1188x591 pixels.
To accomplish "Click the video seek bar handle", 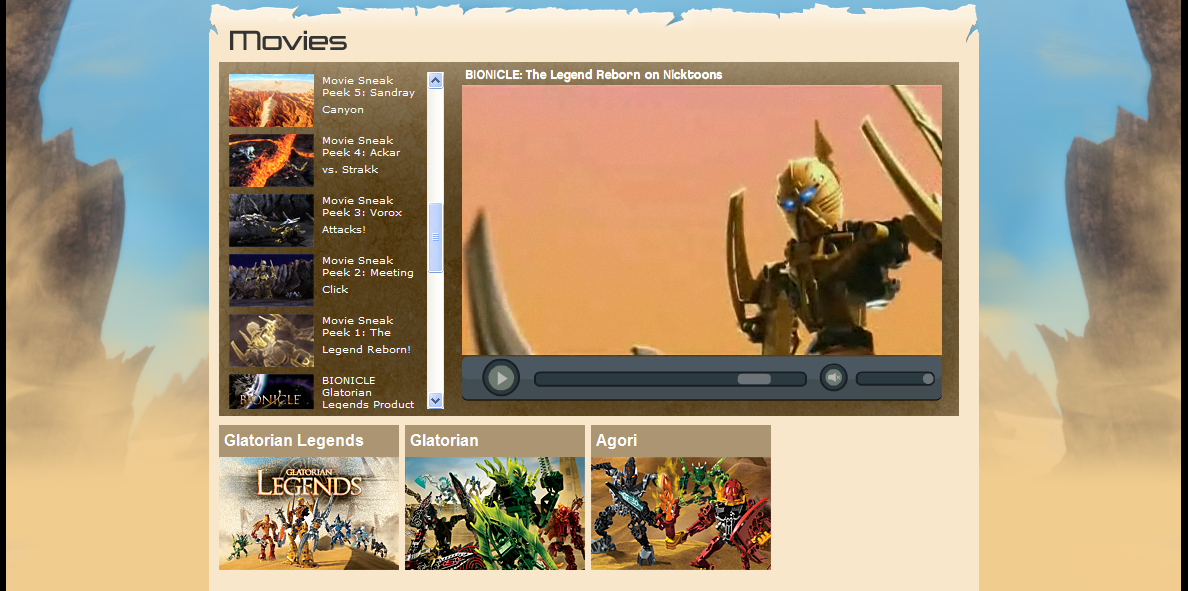I will click(x=754, y=379).
